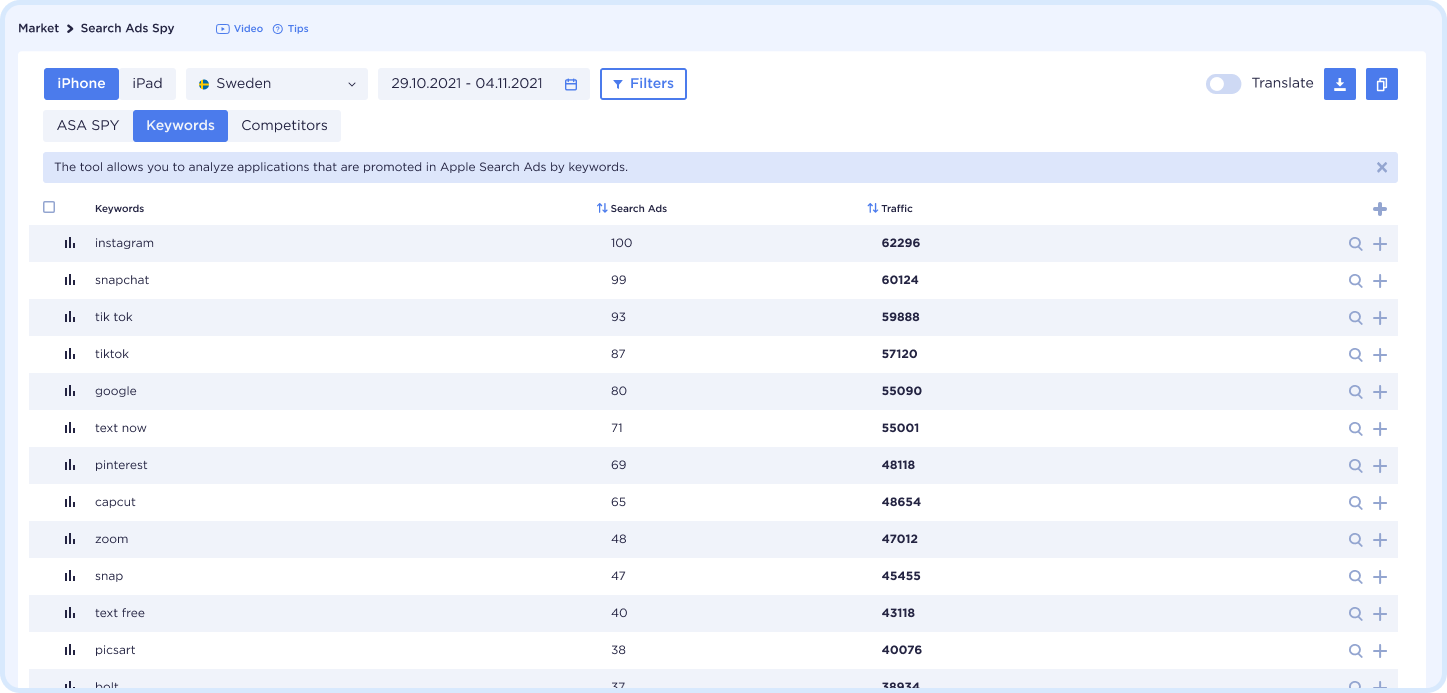Screen dimensions: 1447x693
Task: Switch to the Competitors tab
Action: point(284,126)
